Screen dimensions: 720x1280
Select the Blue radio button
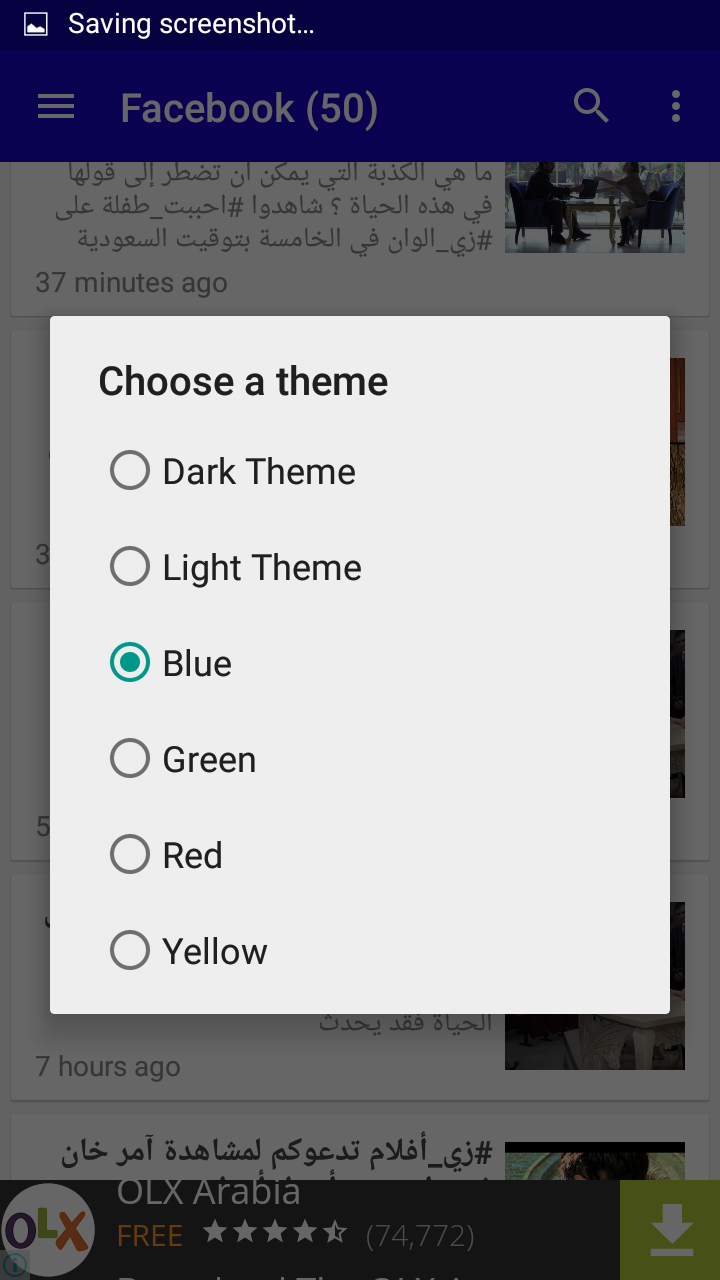tap(130, 663)
